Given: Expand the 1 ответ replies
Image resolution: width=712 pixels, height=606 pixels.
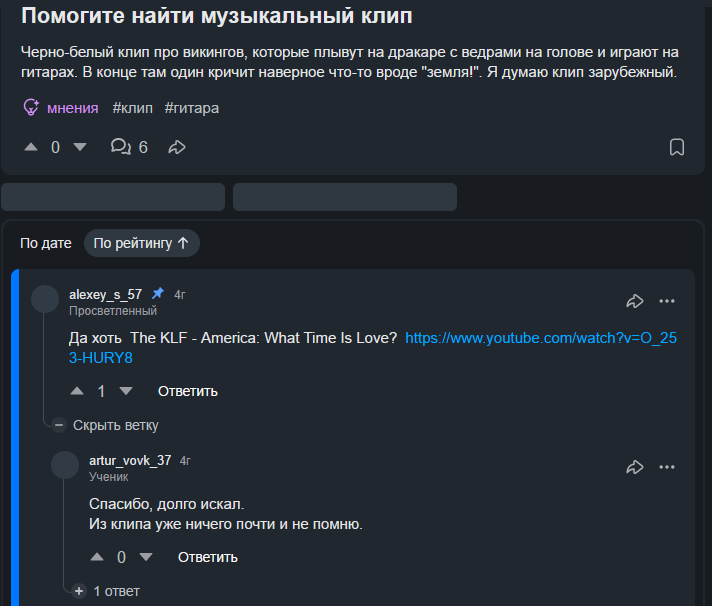Looking at the screenshot, I should click(106, 591).
